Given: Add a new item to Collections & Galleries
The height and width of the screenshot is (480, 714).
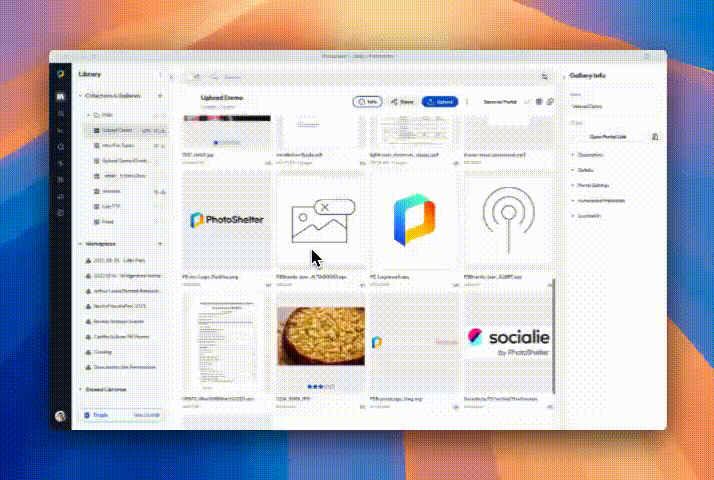Looking at the screenshot, I should click(x=160, y=96).
